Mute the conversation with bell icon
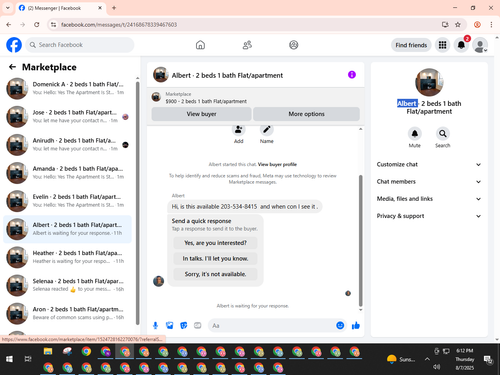The width and height of the screenshot is (500, 375). coord(415,134)
